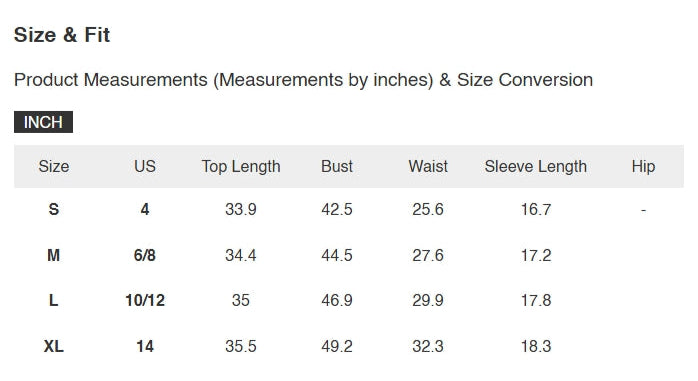The image size is (698, 381).
Task: Select US size 10/12 cell
Action: coord(145,300)
